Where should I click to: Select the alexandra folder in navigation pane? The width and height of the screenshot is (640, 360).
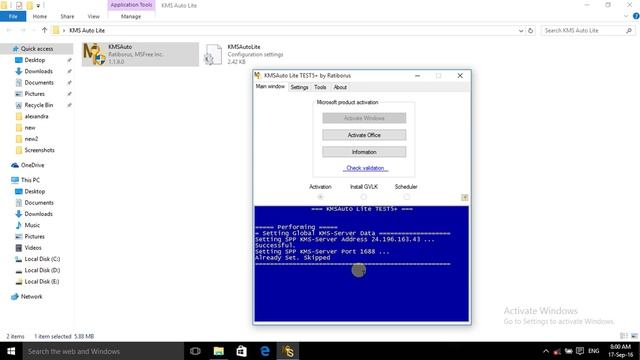point(36,116)
